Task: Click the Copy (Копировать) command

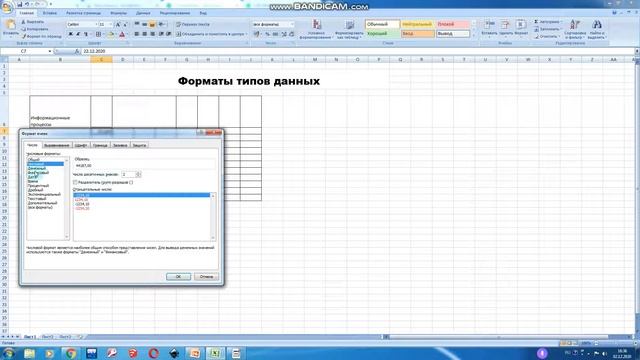Action: coord(35,29)
